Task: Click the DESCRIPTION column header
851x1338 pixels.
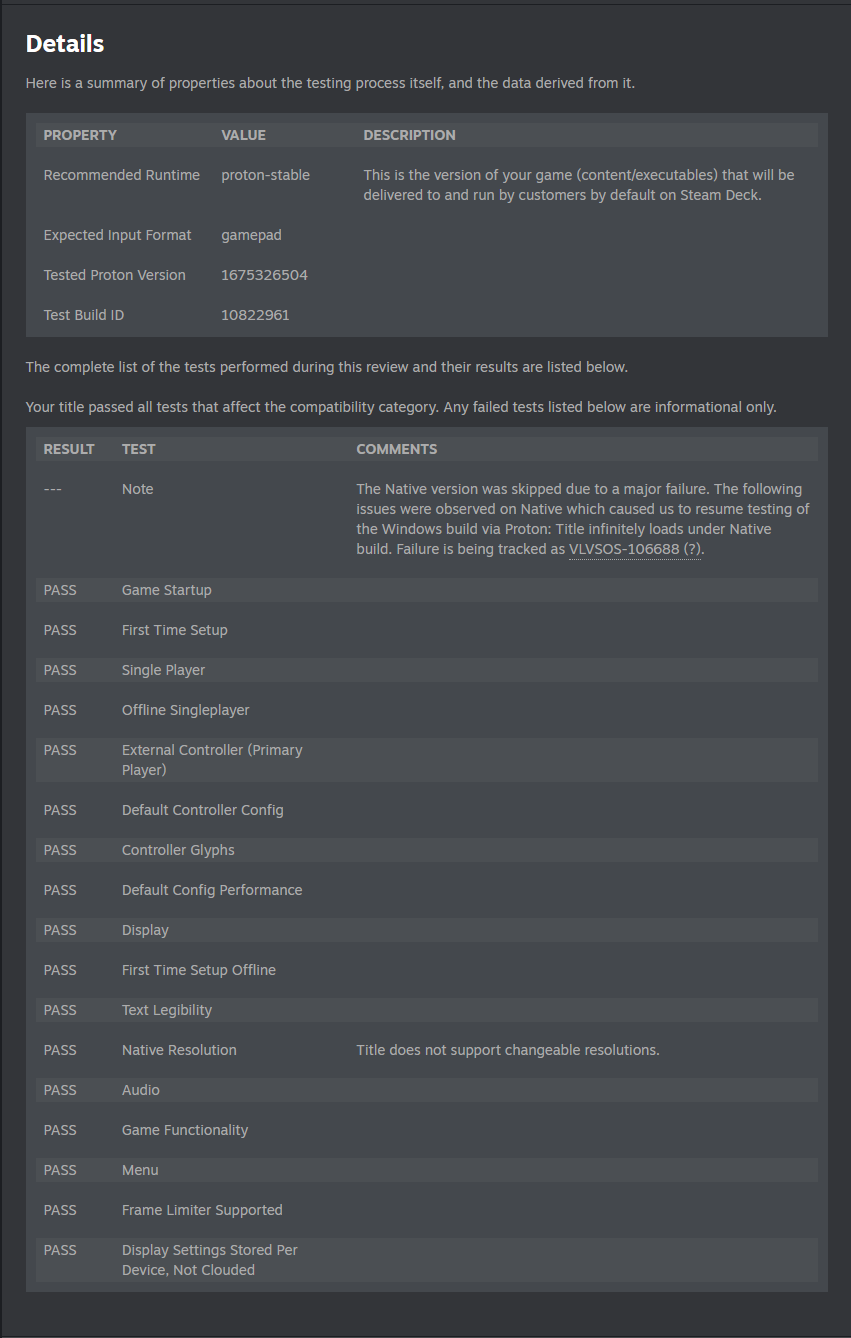Action: (x=409, y=135)
